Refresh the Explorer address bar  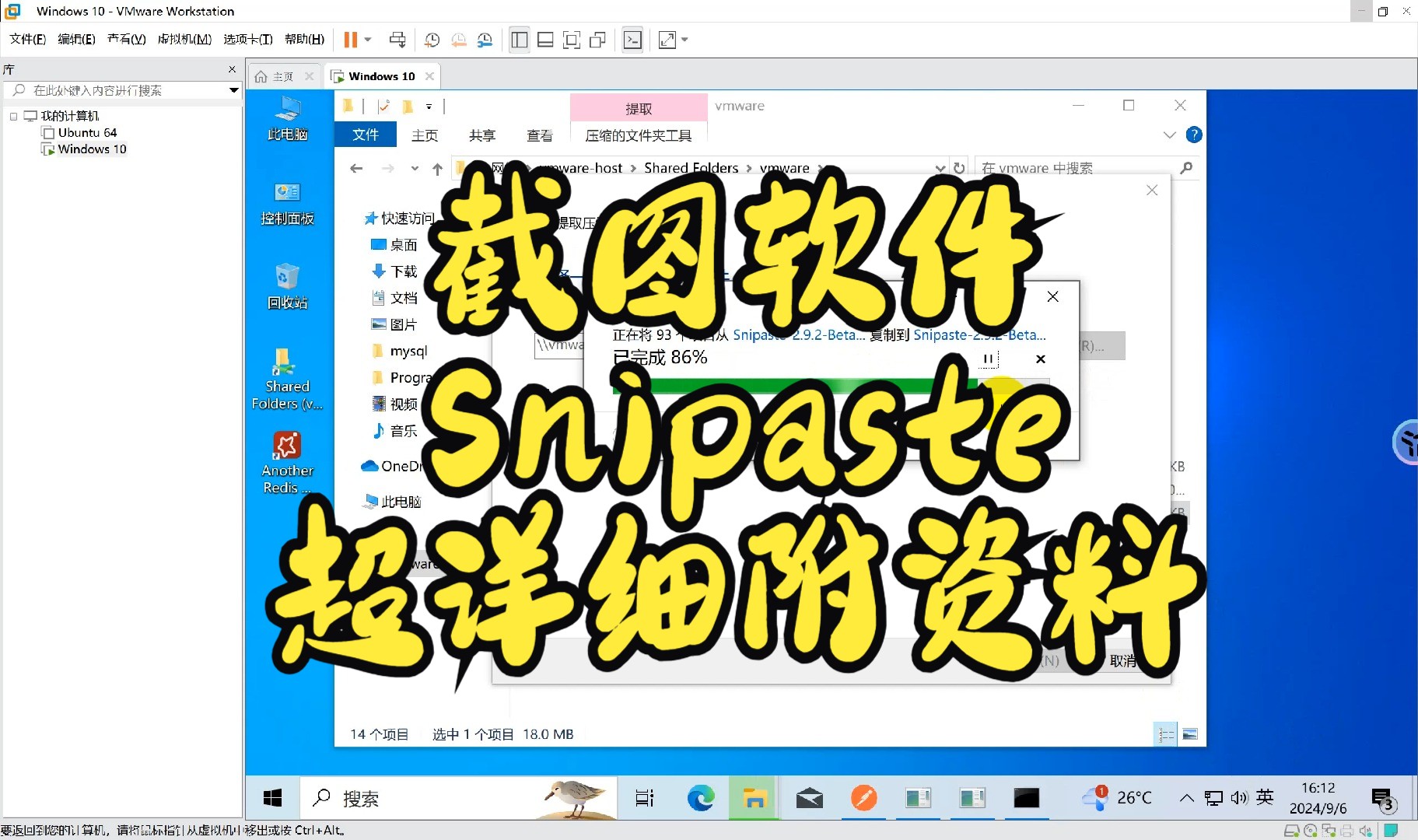959,168
